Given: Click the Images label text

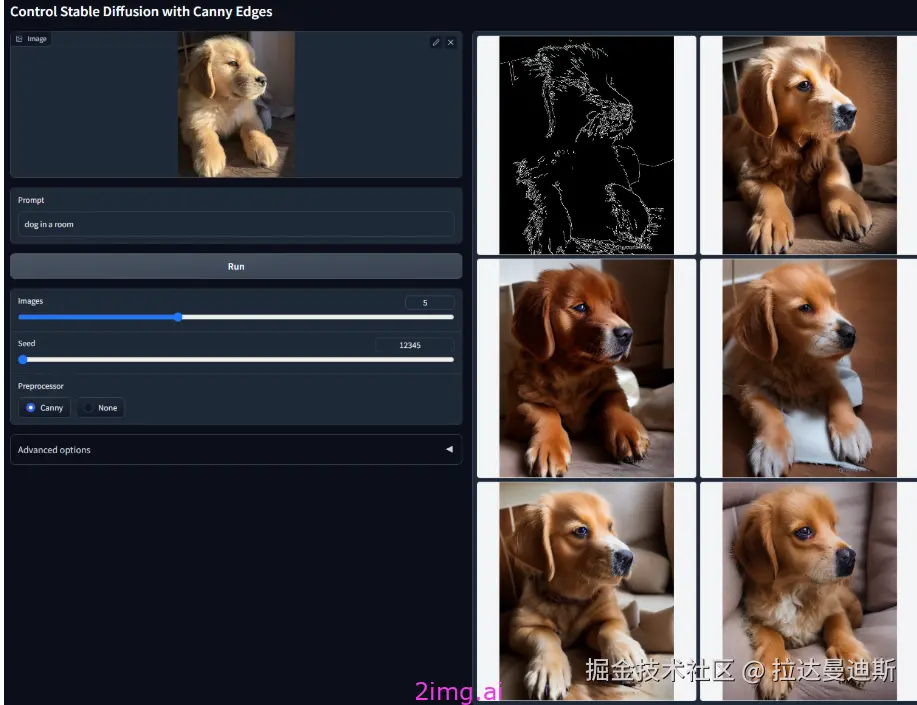Looking at the screenshot, I should (30, 301).
